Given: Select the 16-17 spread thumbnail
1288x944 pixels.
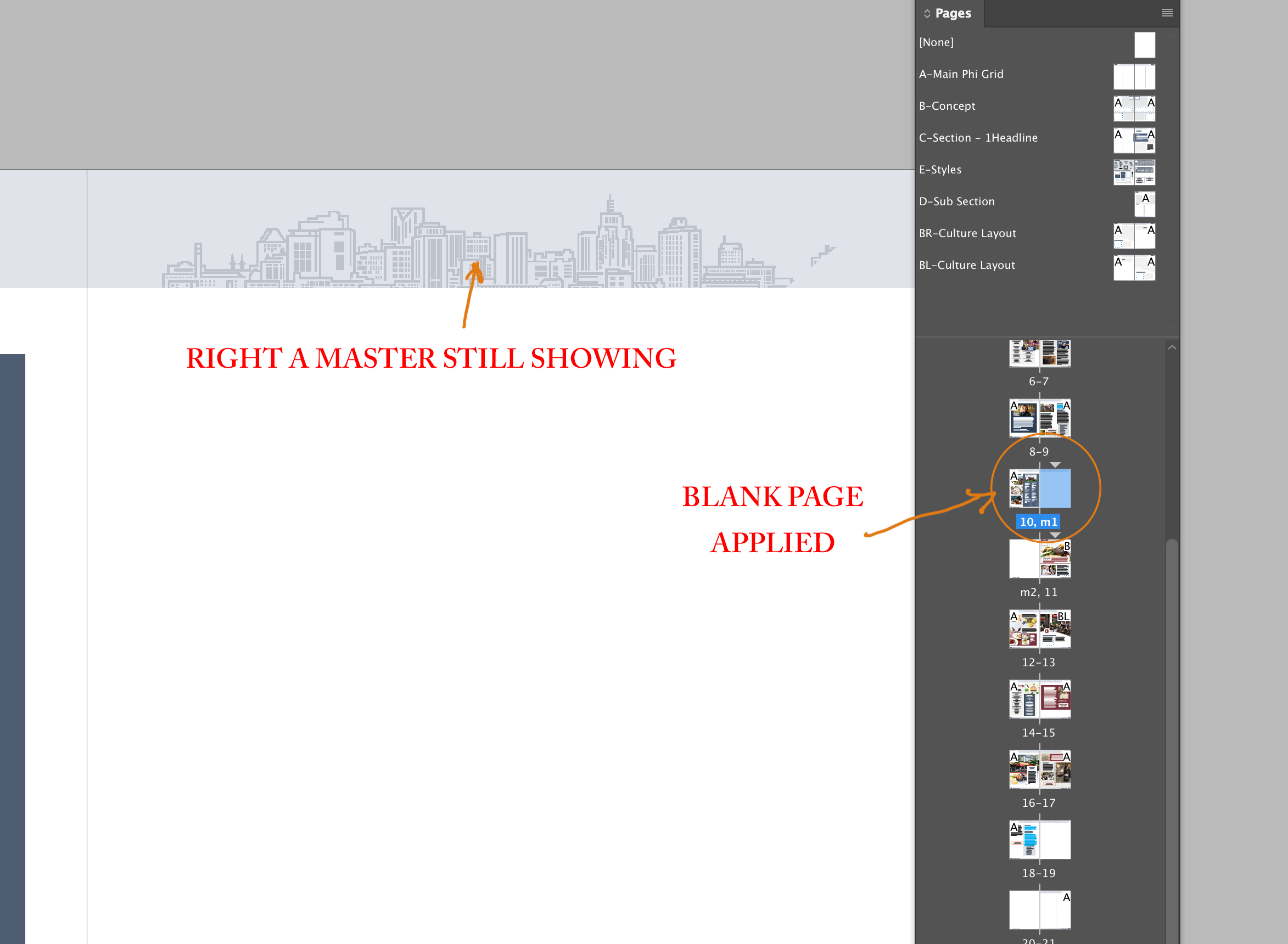Looking at the screenshot, I should [x=1039, y=769].
